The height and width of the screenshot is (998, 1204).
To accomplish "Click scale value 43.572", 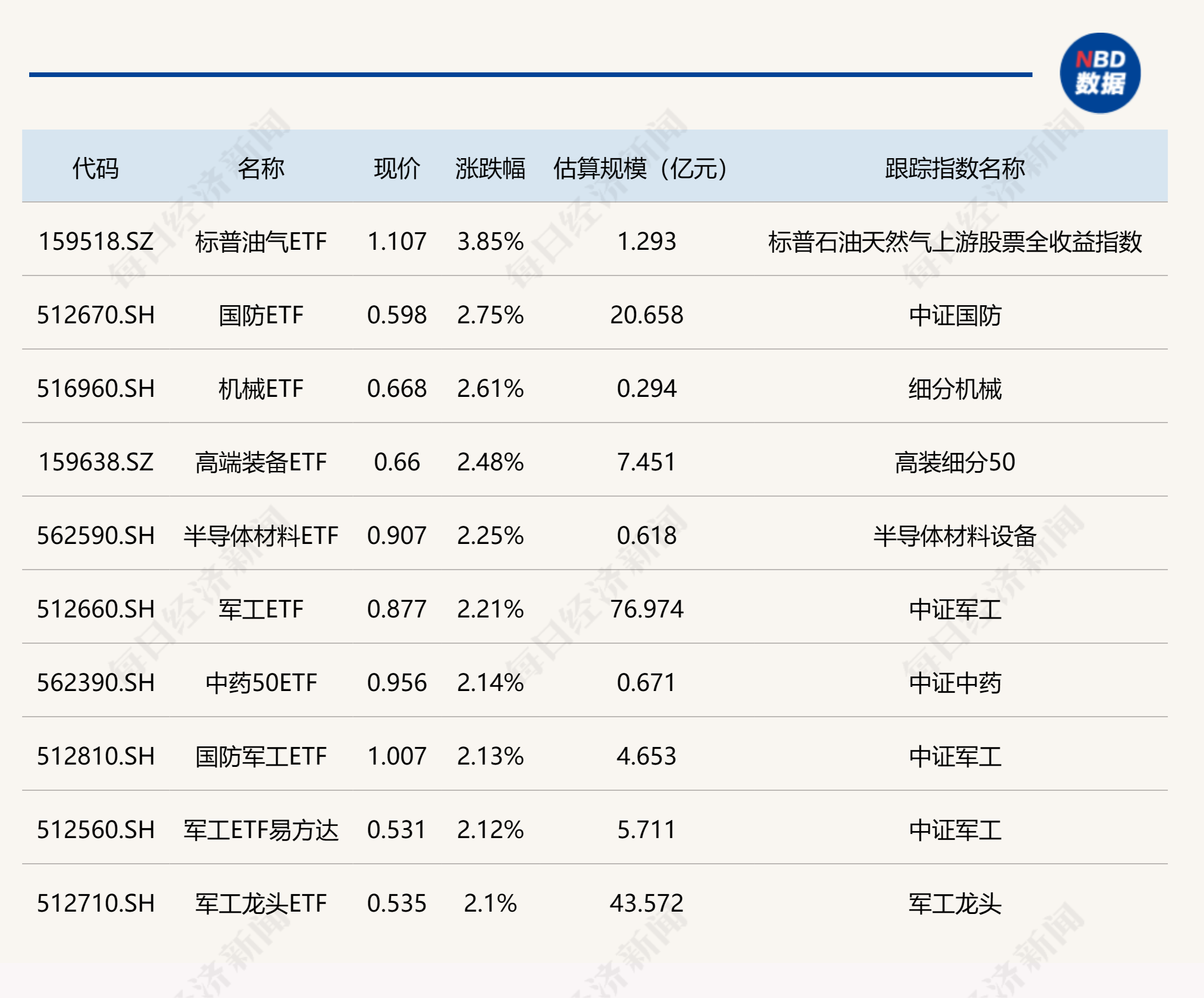I will 647,903.
